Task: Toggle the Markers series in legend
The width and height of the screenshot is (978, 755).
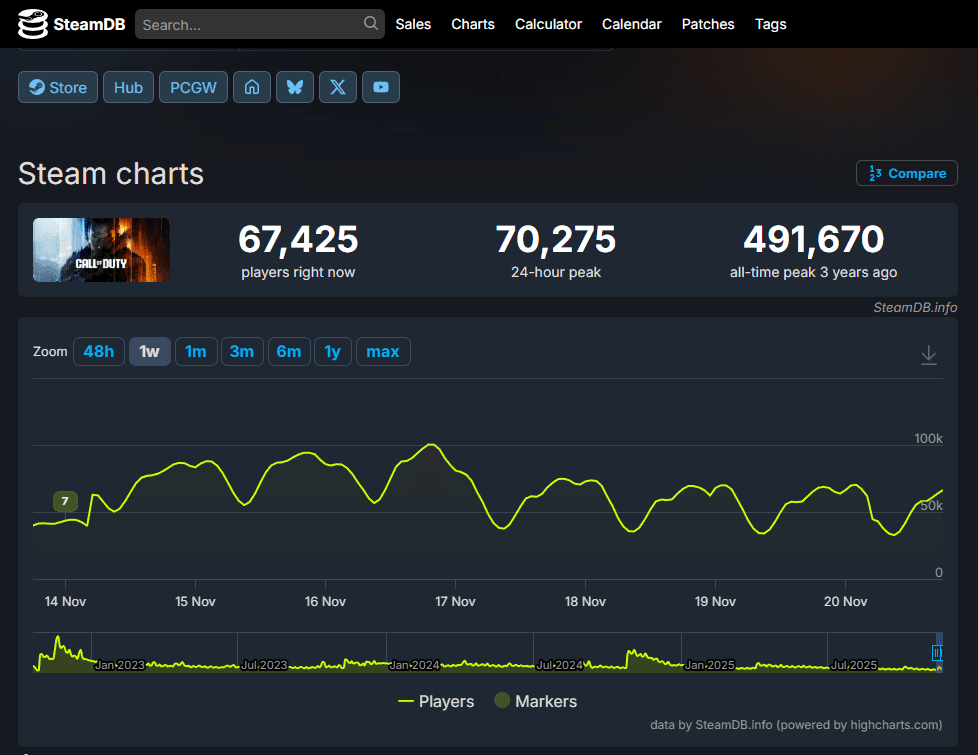Action: tap(535, 701)
